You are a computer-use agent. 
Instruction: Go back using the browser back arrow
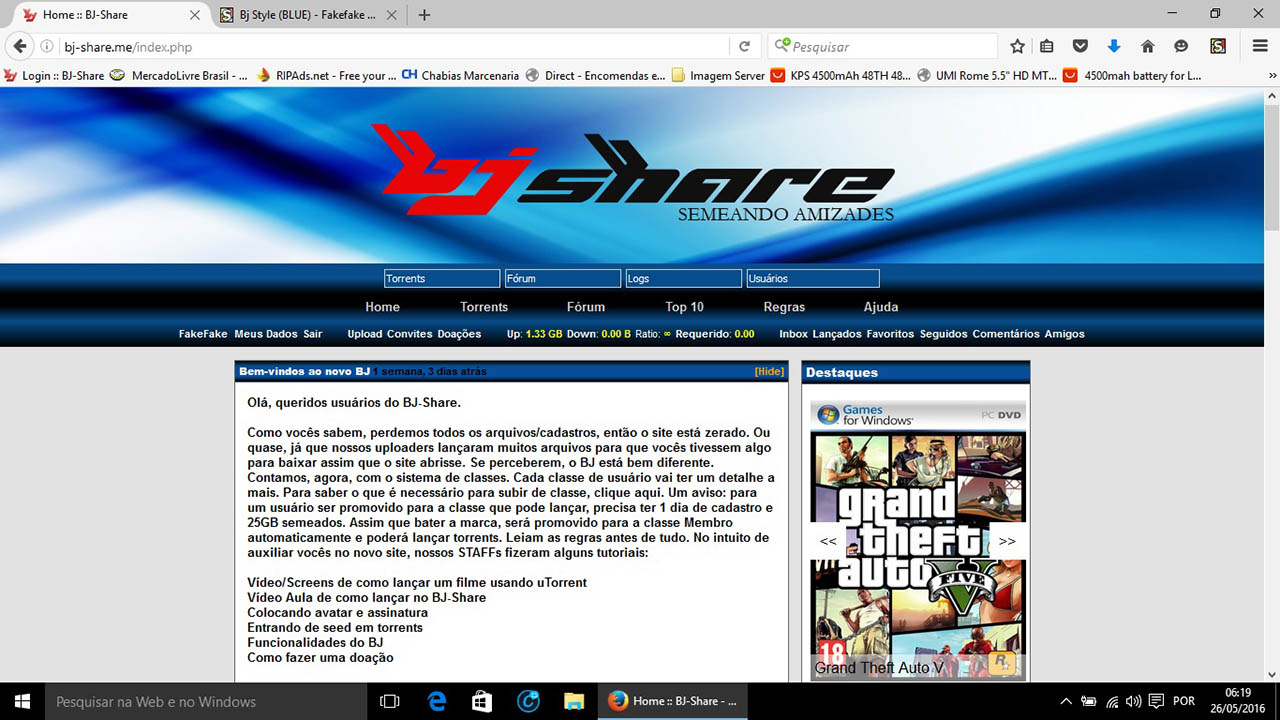click(19, 46)
